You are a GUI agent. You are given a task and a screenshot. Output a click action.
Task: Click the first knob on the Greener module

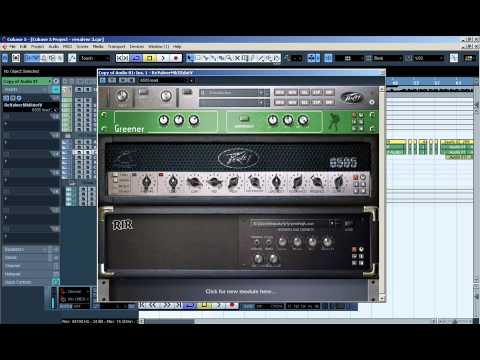[x=163, y=120]
